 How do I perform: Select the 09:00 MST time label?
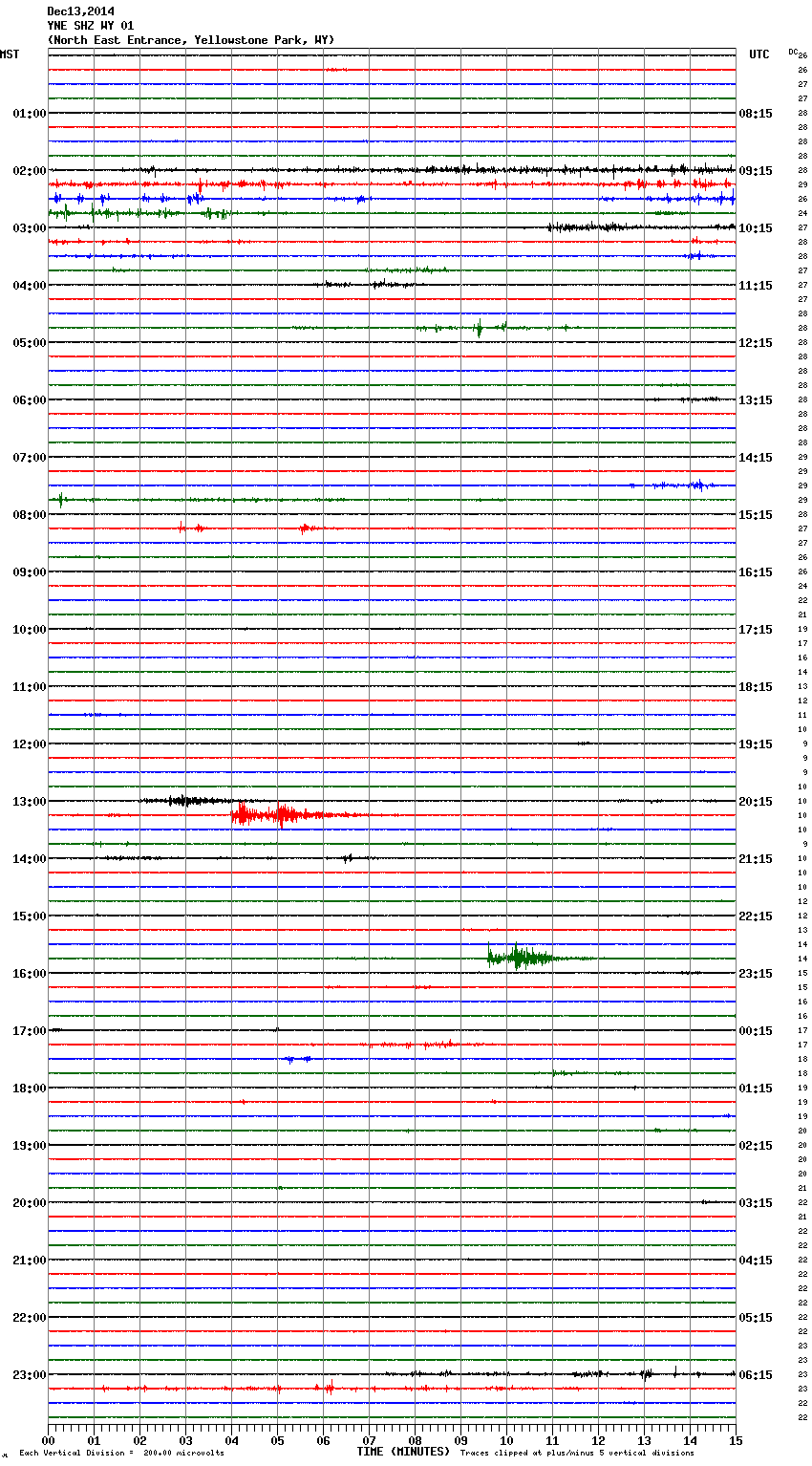(30, 572)
